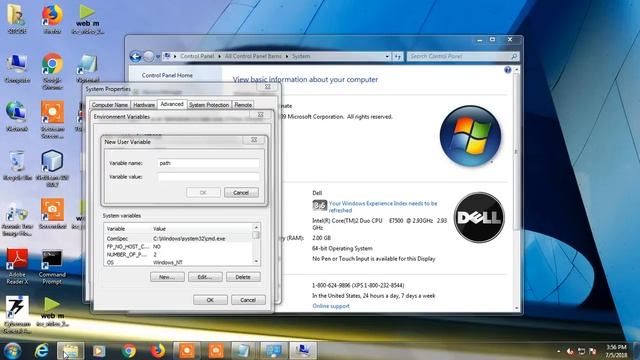Open the Command Prompt desktop shortcut
640x360 pixels.
pos(52,266)
